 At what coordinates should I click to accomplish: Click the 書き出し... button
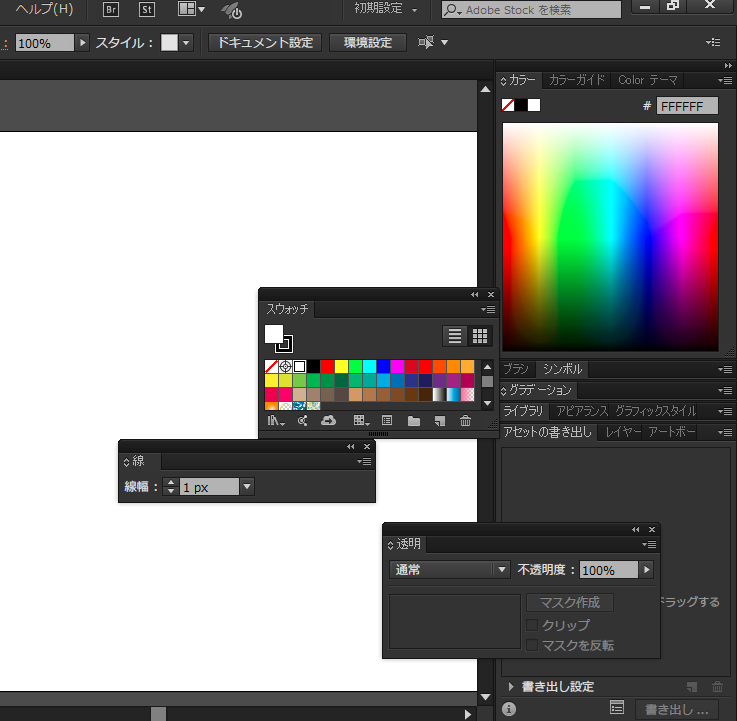(676, 709)
